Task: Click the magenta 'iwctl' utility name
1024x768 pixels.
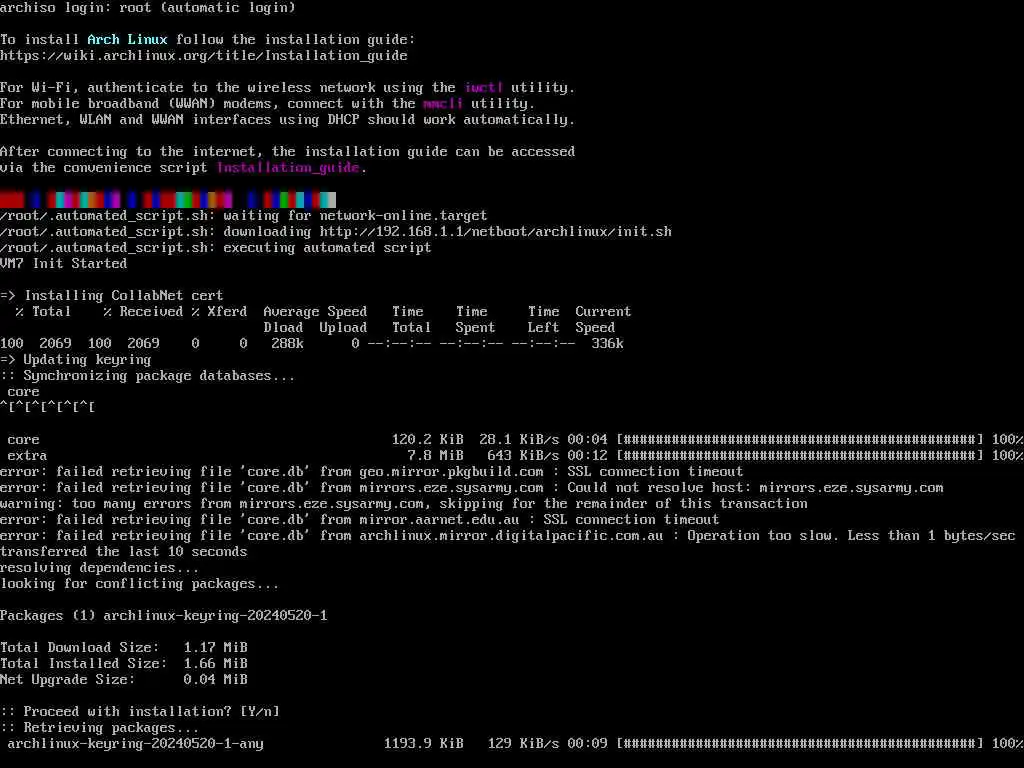Action: [x=484, y=88]
